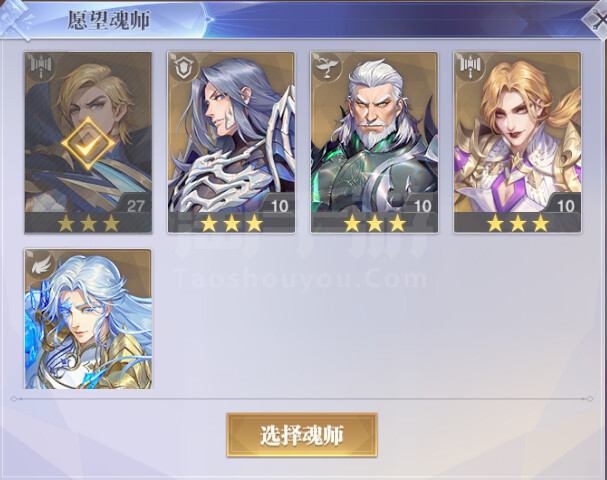Click the level 10 badge on white-bearded hero
The height and width of the screenshot is (480, 607).
click(422, 206)
